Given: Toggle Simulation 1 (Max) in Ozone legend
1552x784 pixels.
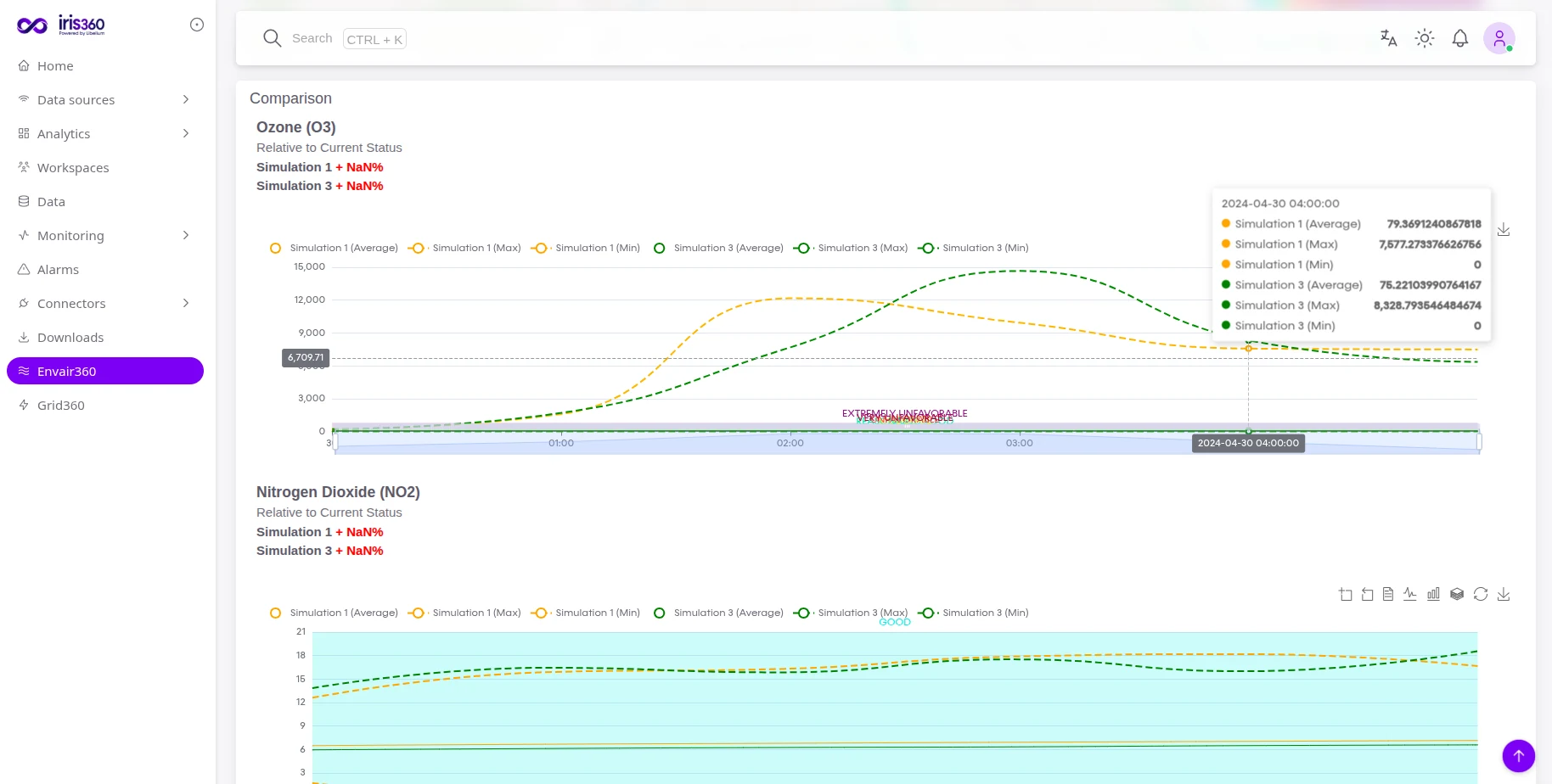Looking at the screenshot, I should coord(464,248).
